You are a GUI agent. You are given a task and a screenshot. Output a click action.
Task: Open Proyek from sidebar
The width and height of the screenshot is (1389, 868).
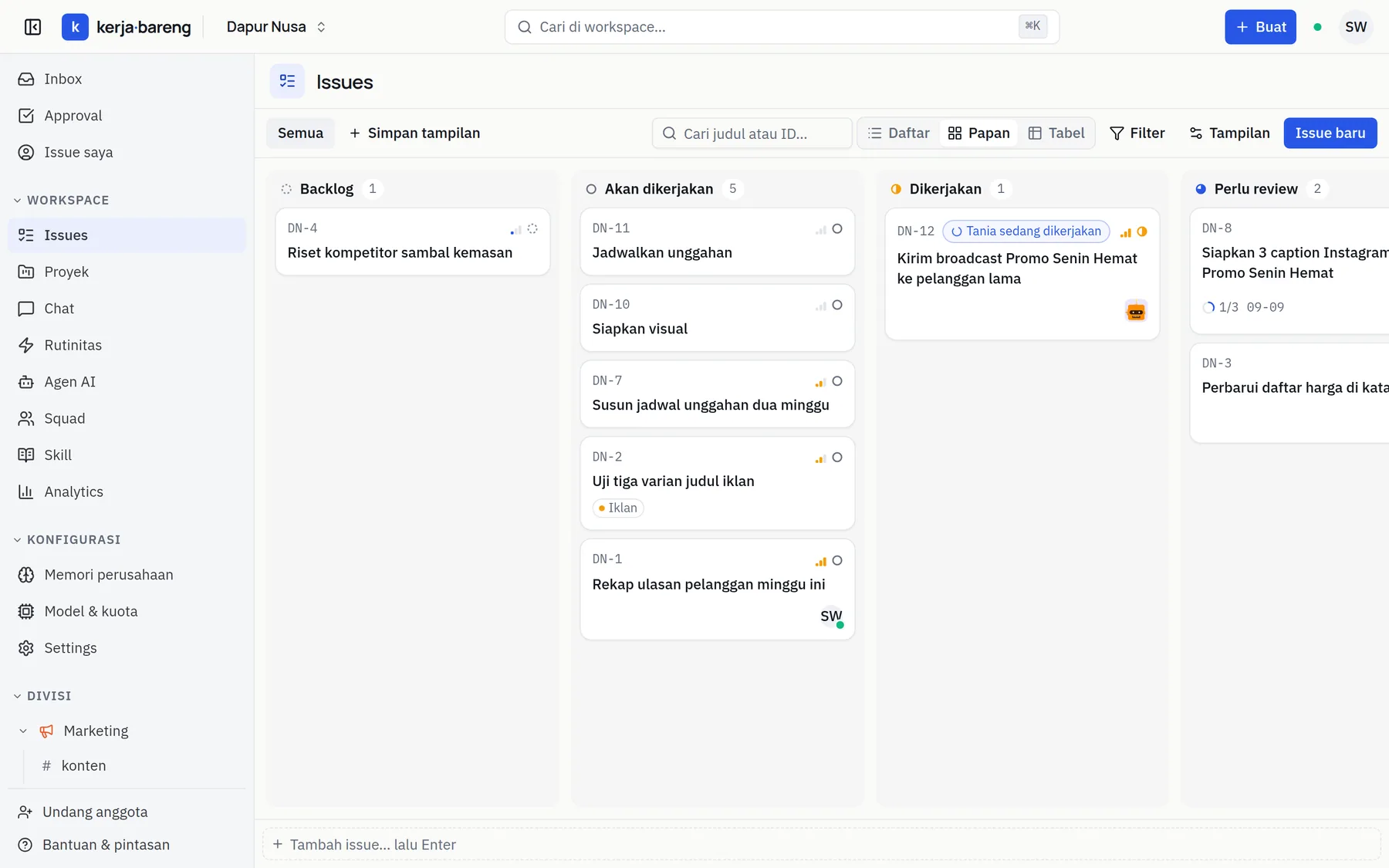[127, 272]
